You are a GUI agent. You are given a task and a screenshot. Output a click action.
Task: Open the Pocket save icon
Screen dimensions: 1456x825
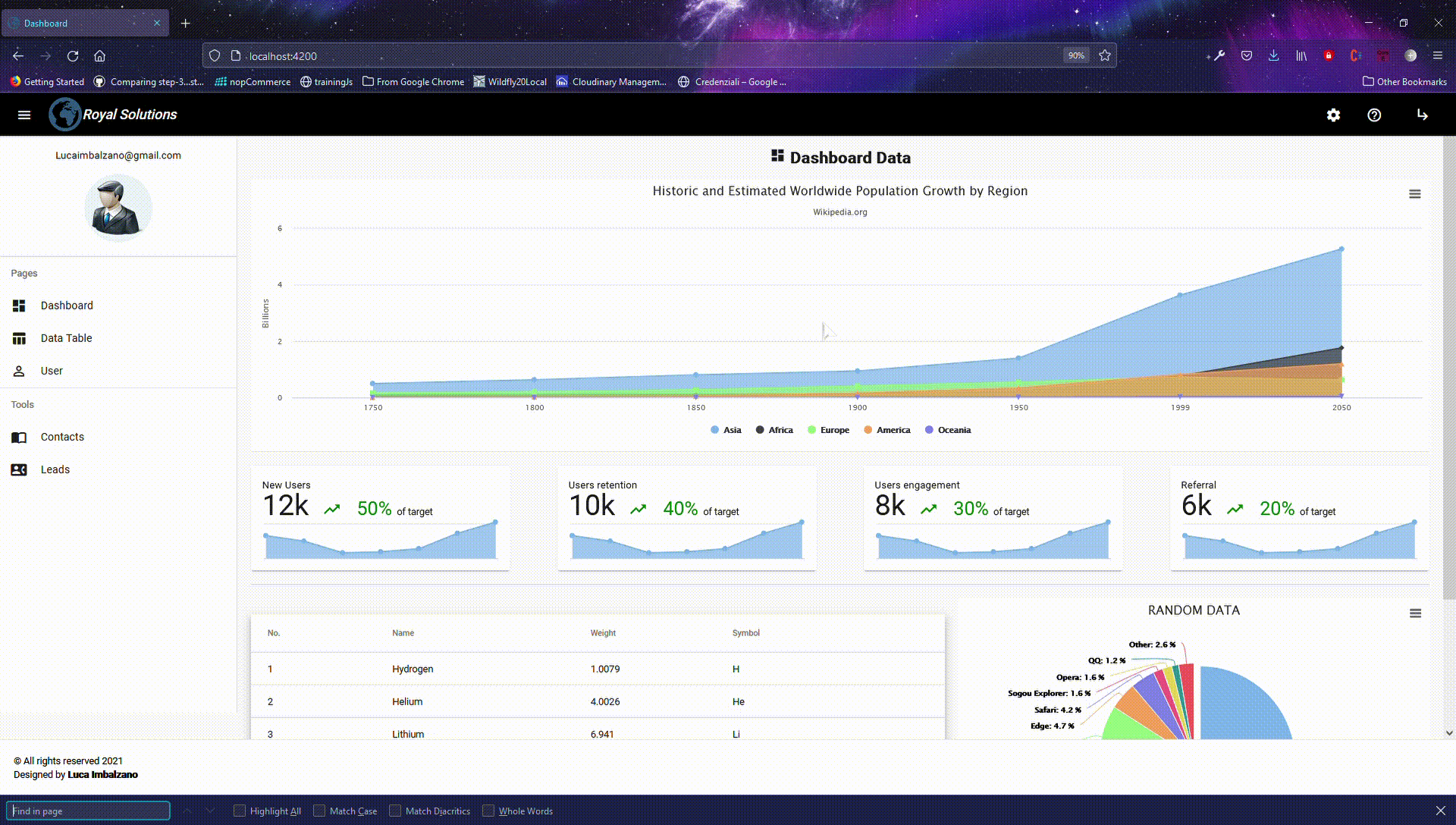click(x=1247, y=55)
